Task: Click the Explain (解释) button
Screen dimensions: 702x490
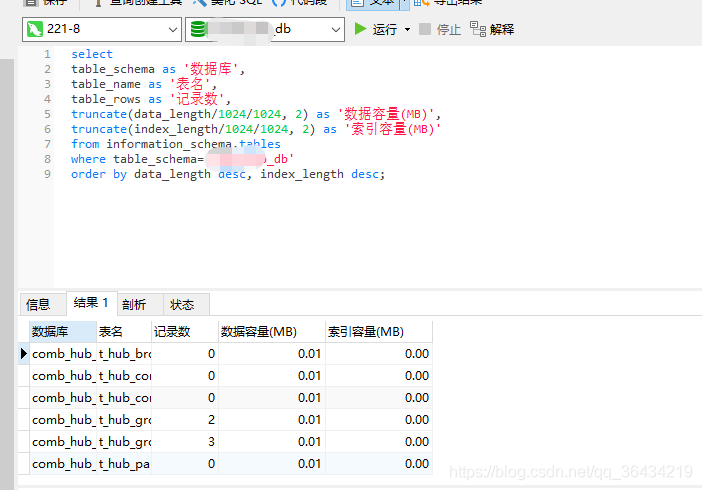Action: 492,30
